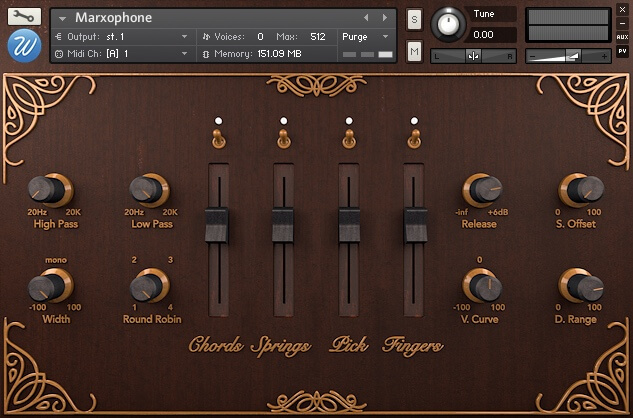This screenshot has height=418, width=633.
Task: Decrease volume with minus button
Action: [533, 57]
